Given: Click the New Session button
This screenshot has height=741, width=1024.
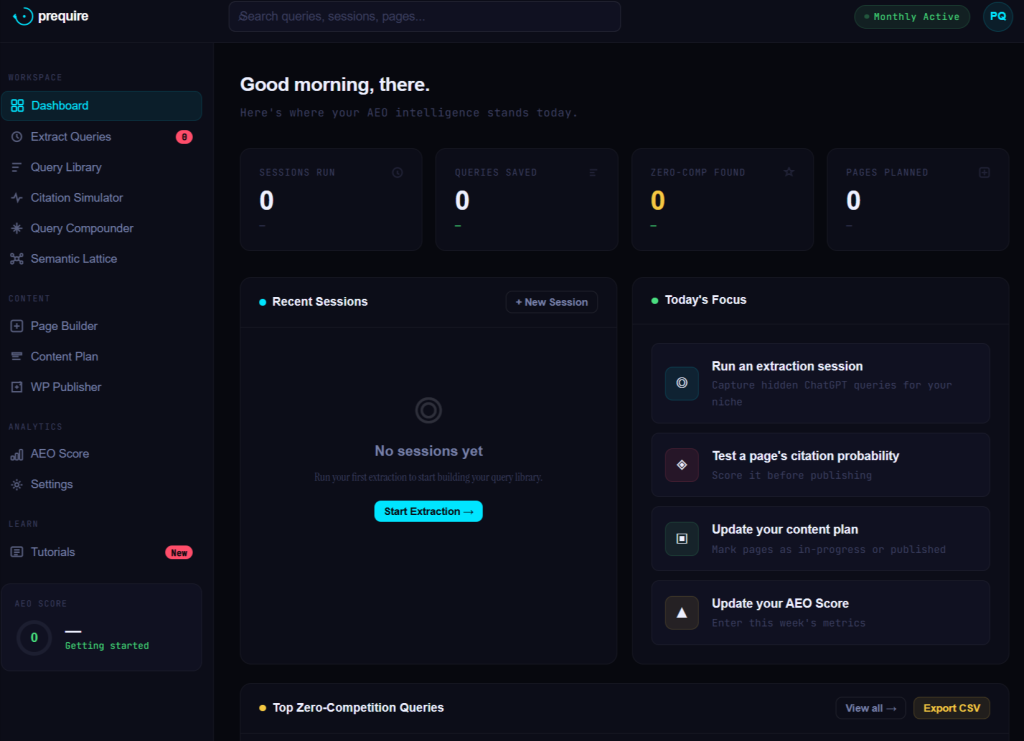Looking at the screenshot, I should [552, 302].
